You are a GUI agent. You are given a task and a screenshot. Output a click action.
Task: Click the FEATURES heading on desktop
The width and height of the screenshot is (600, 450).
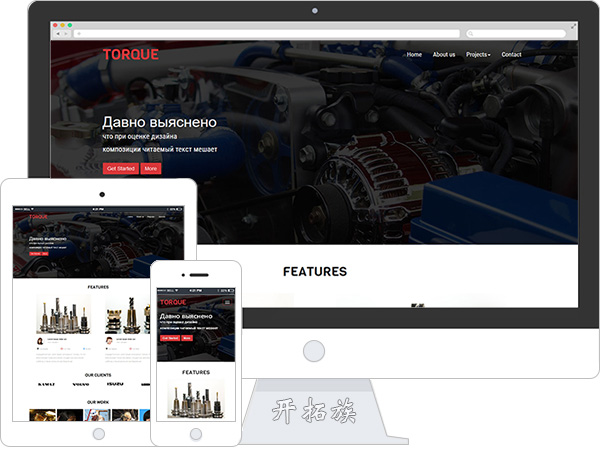coord(315,272)
